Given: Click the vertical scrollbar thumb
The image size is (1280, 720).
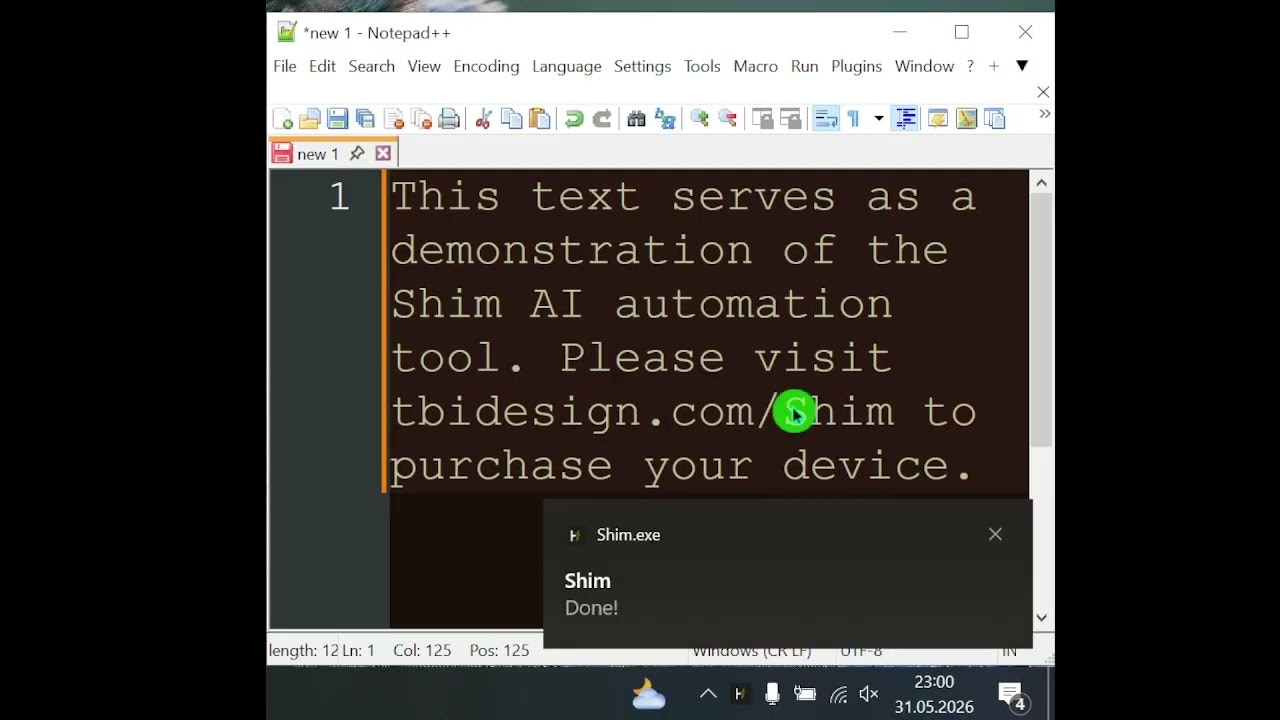Looking at the screenshot, I should (x=1041, y=320).
